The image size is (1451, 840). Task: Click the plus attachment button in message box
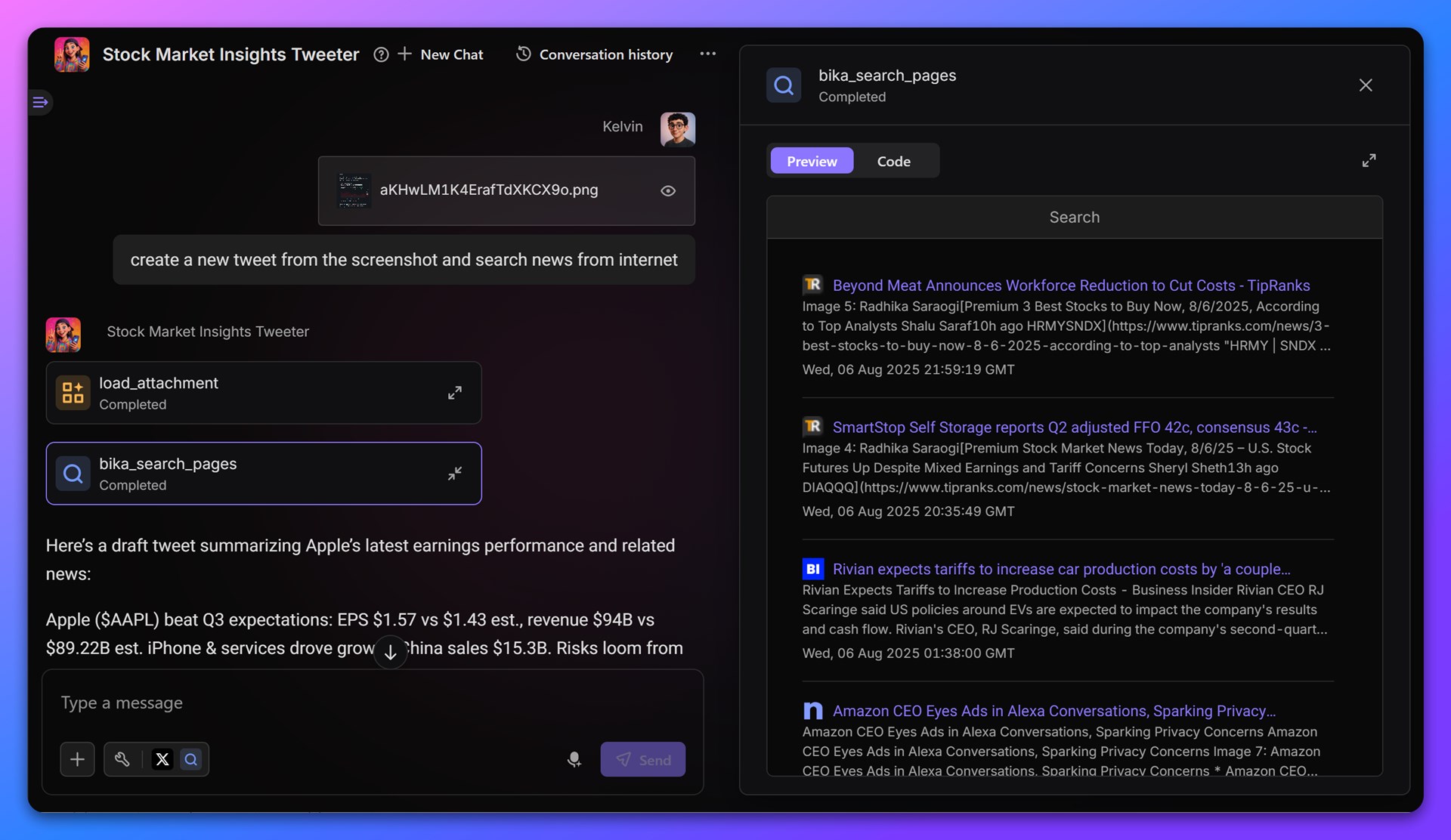pyautogui.click(x=77, y=759)
